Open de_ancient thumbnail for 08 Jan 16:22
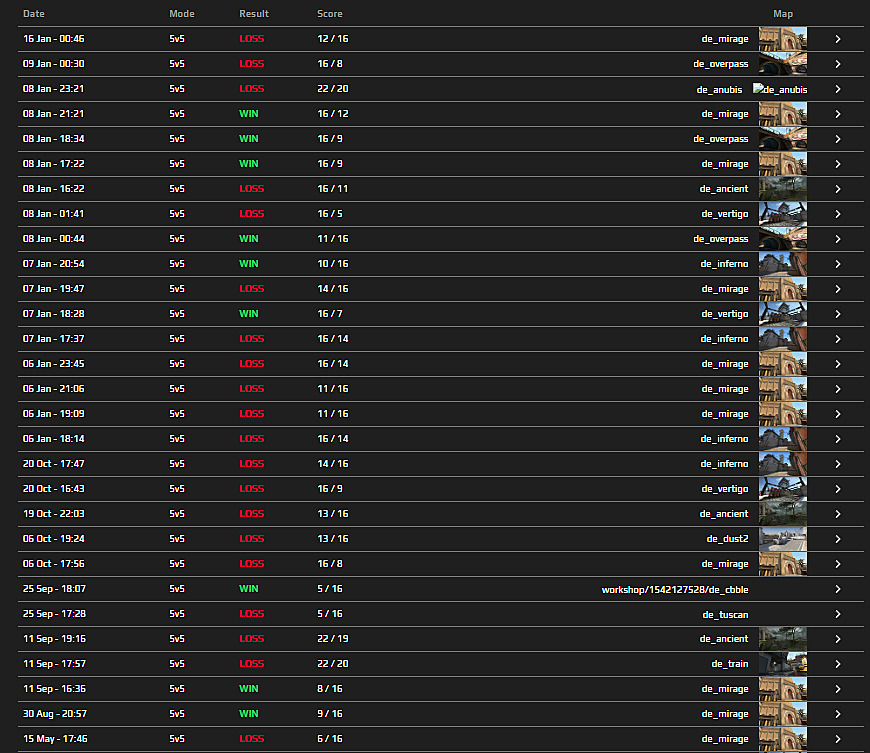This screenshot has width=870, height=753. point(782,189)
